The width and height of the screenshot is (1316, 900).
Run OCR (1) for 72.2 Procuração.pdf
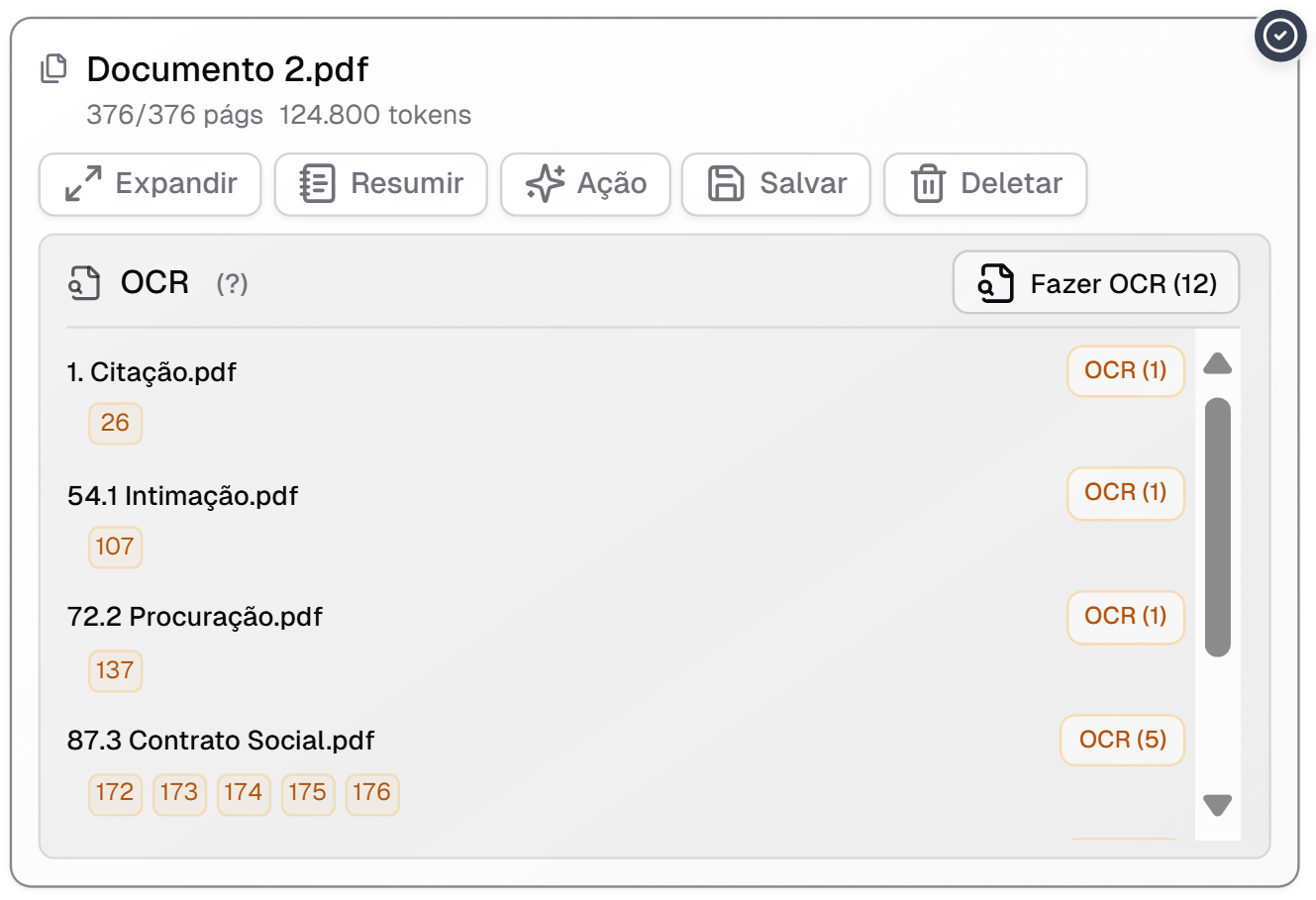[1125, 617]
